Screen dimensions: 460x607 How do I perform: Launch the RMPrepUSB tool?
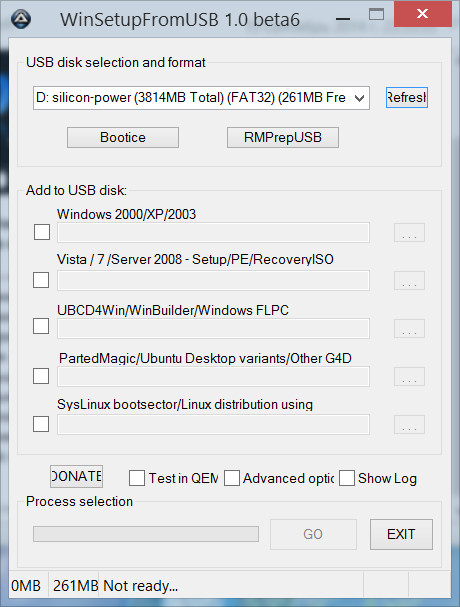(283, 137)
